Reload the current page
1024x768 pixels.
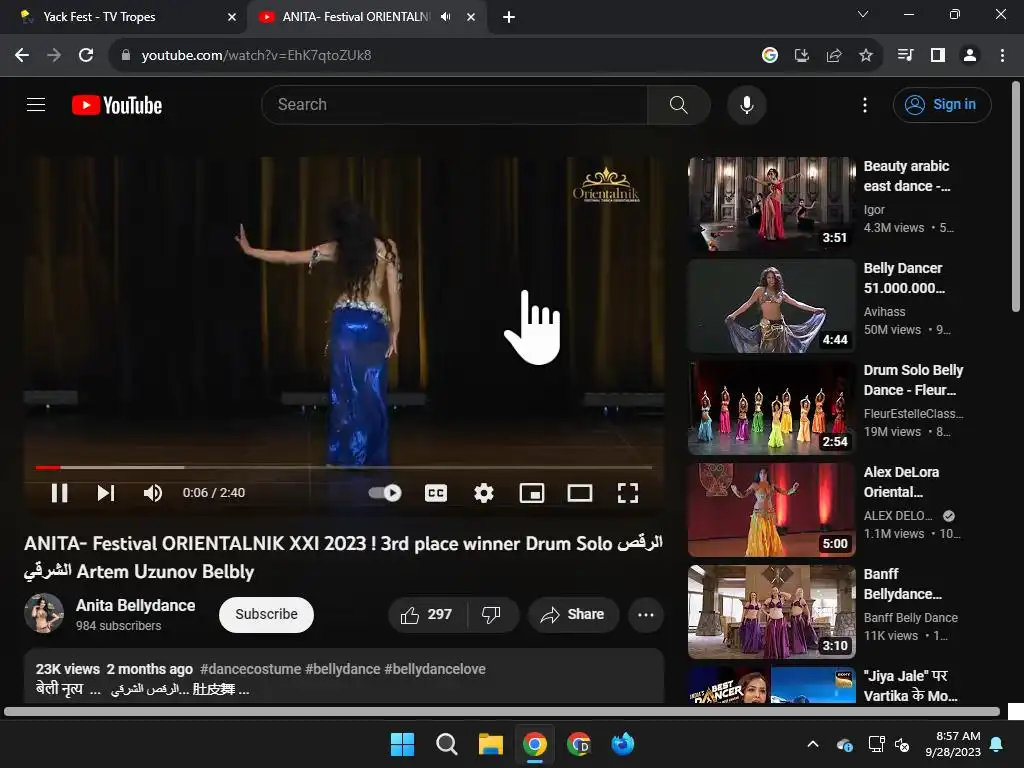point(86,56)
